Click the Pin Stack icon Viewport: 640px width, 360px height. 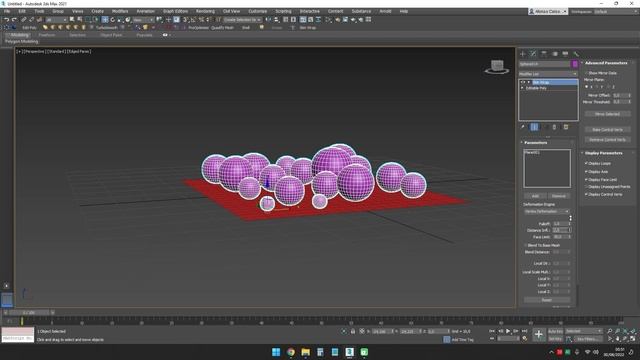(523, 127)
